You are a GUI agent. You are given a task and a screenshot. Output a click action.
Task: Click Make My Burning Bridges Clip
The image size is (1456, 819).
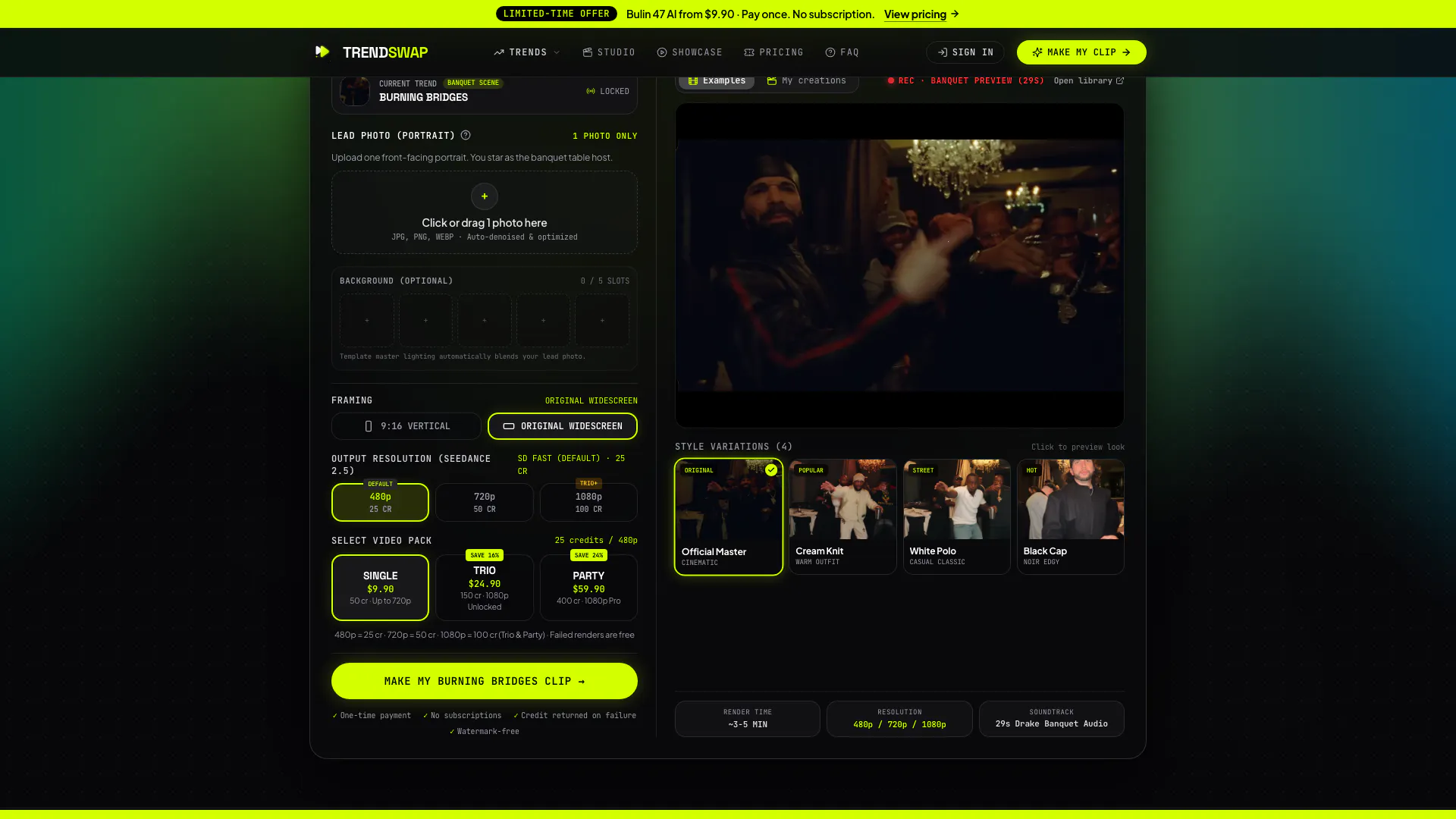click(485, 681)
